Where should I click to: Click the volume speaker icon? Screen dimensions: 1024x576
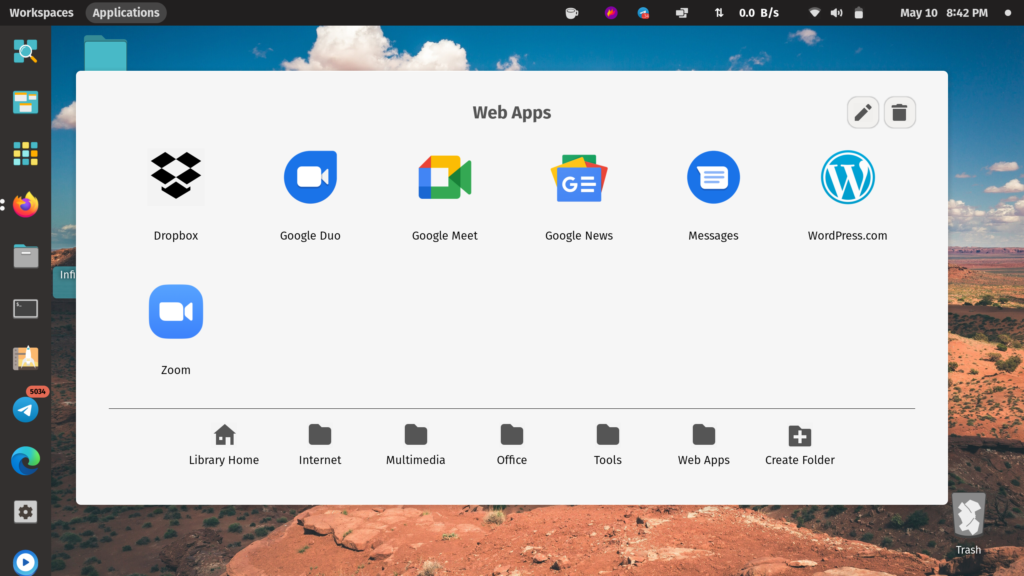837,12
